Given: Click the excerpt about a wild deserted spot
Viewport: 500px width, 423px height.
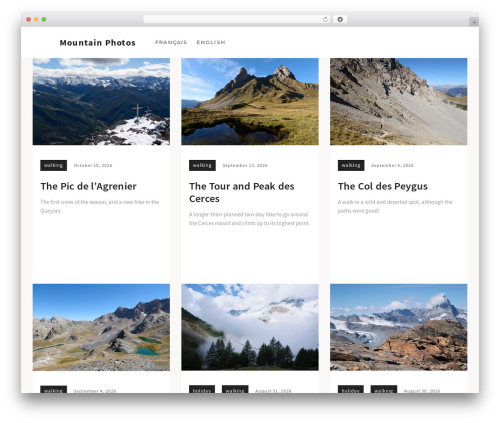Looking at the screenshot, I should 395,206.
